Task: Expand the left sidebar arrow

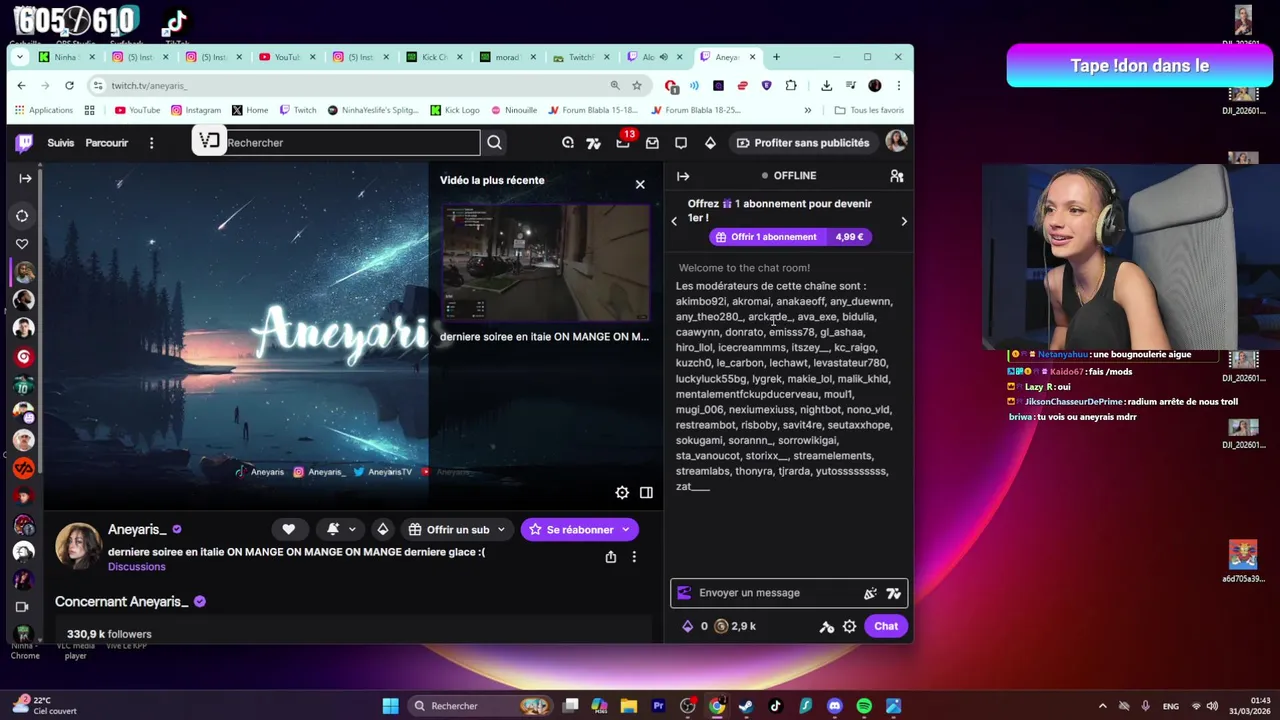Action: tap(25, 178)
